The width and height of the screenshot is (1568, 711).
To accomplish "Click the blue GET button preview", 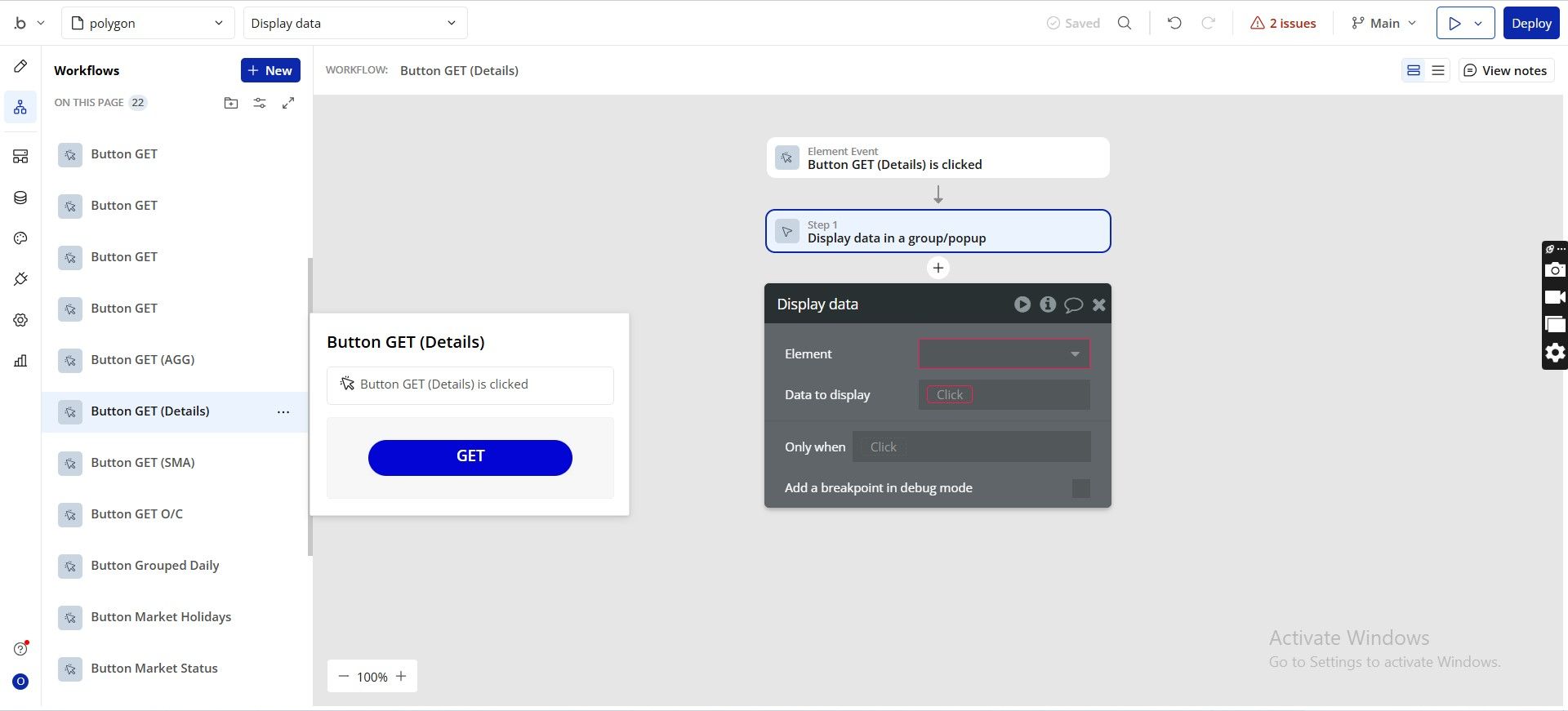I will tap(470, 457).
